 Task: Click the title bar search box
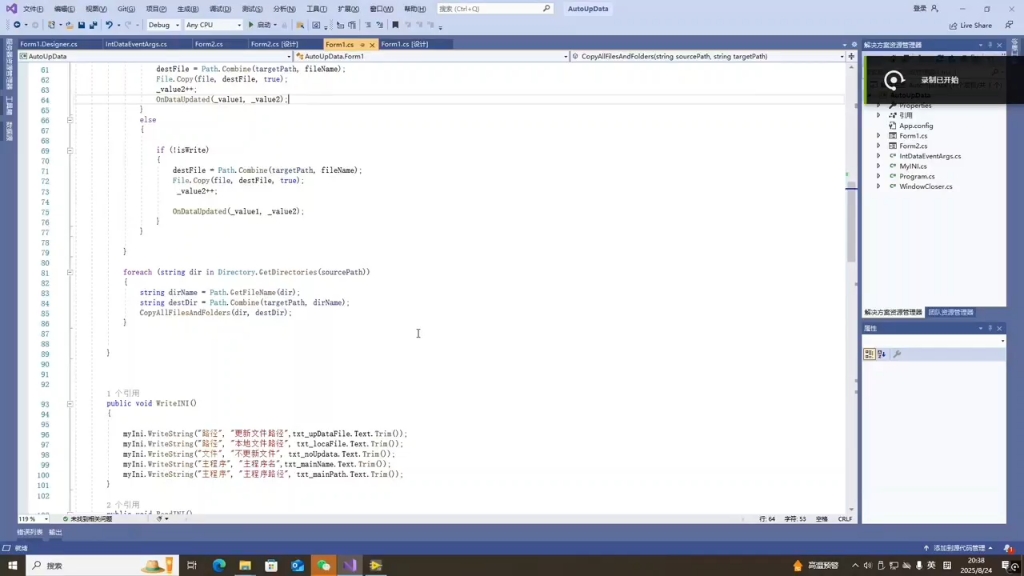click(x=494, y=8)
